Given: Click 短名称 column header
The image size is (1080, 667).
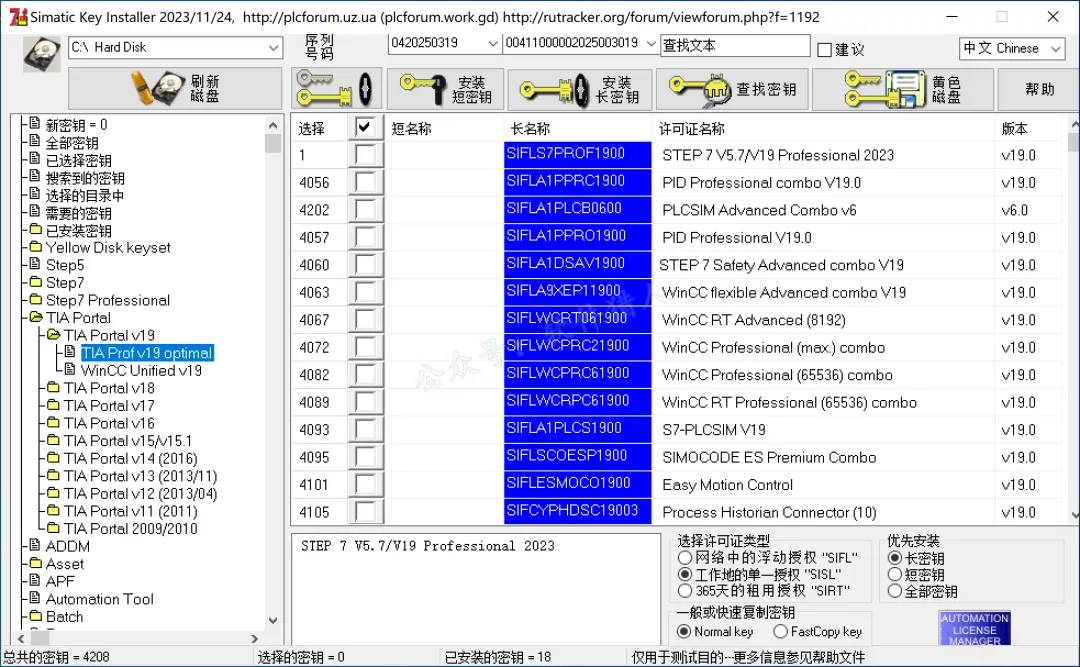Looking at the screenshot, I should click(411, 129).
